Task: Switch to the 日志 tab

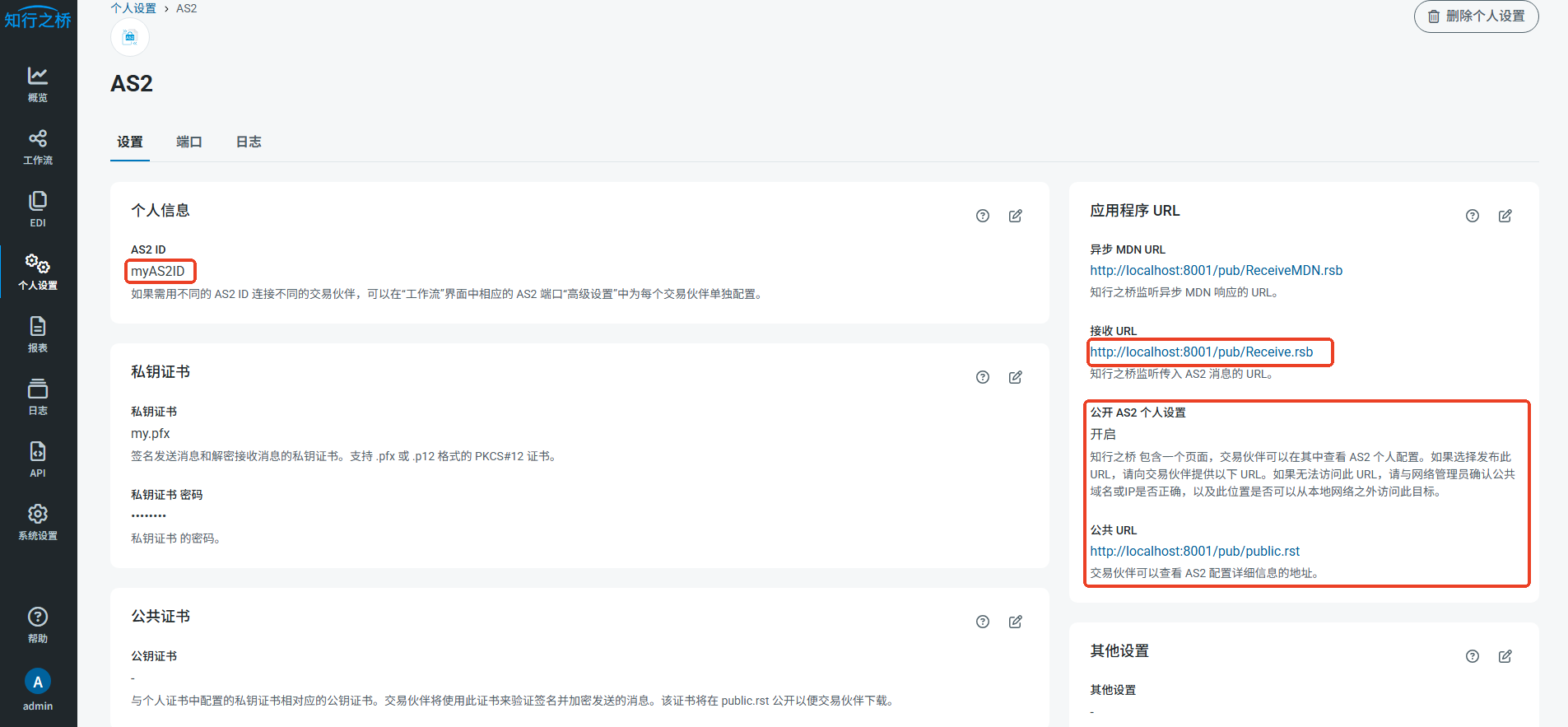Action: [x=249, y=142]
